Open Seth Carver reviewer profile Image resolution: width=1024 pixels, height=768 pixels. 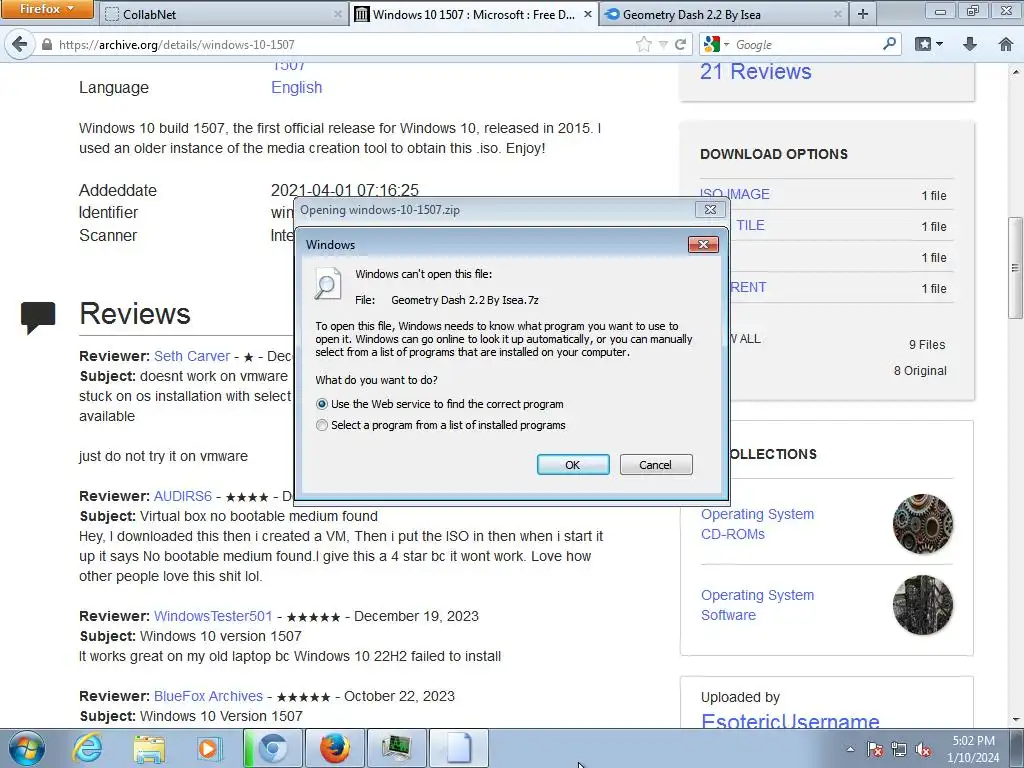pos(192,356)
